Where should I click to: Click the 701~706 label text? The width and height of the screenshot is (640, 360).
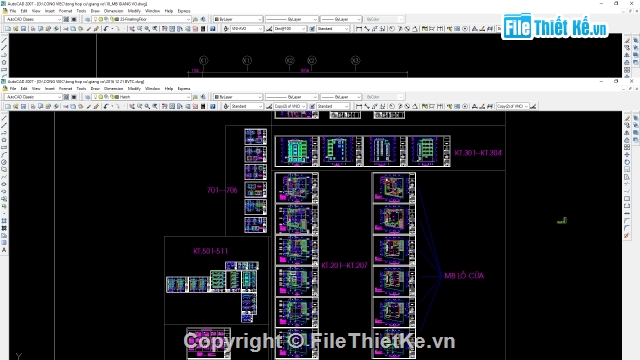(x=222, y=190)
